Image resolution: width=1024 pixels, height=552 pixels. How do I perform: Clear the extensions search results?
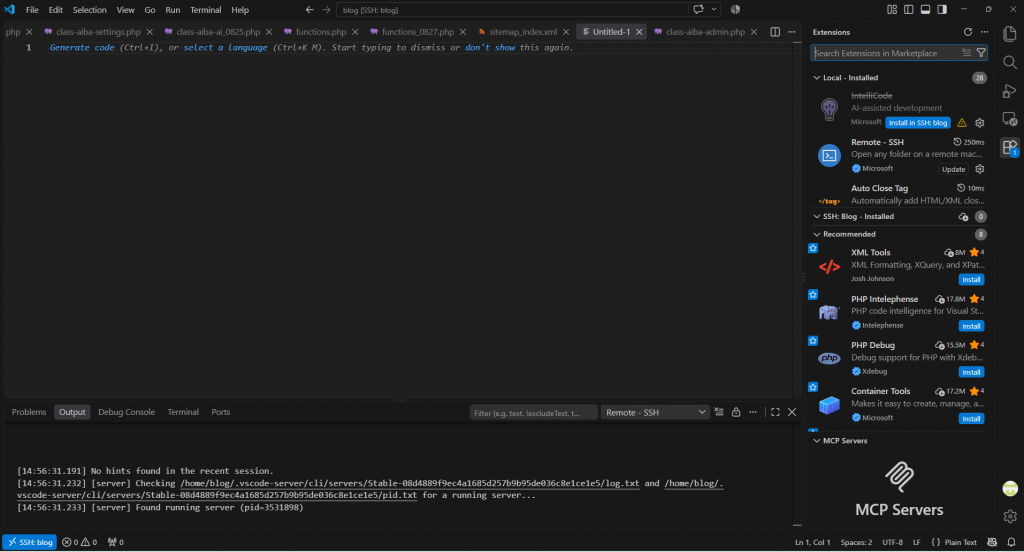pos(966,53)
